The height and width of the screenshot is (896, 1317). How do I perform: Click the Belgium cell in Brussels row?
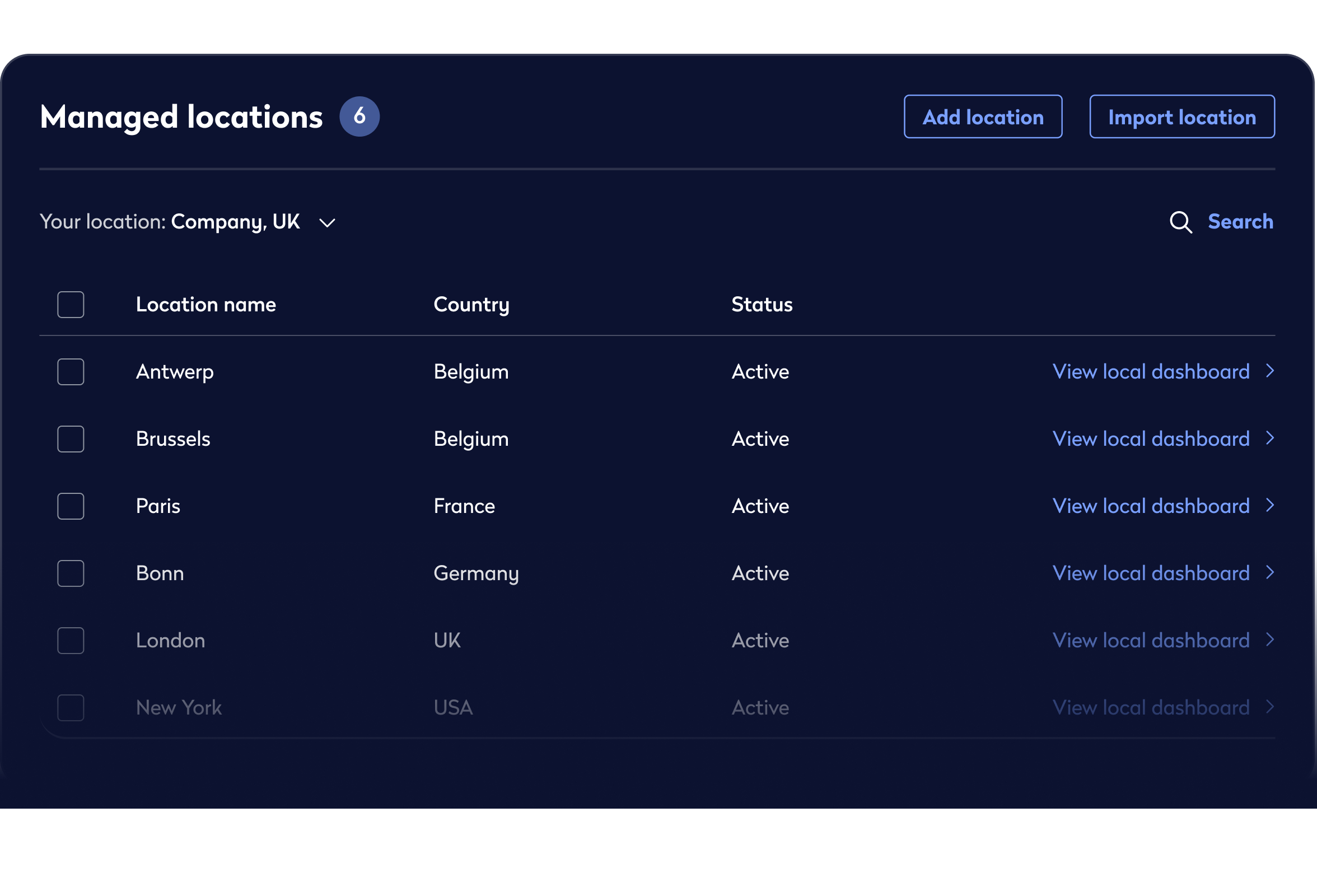(x=471, y=440)
